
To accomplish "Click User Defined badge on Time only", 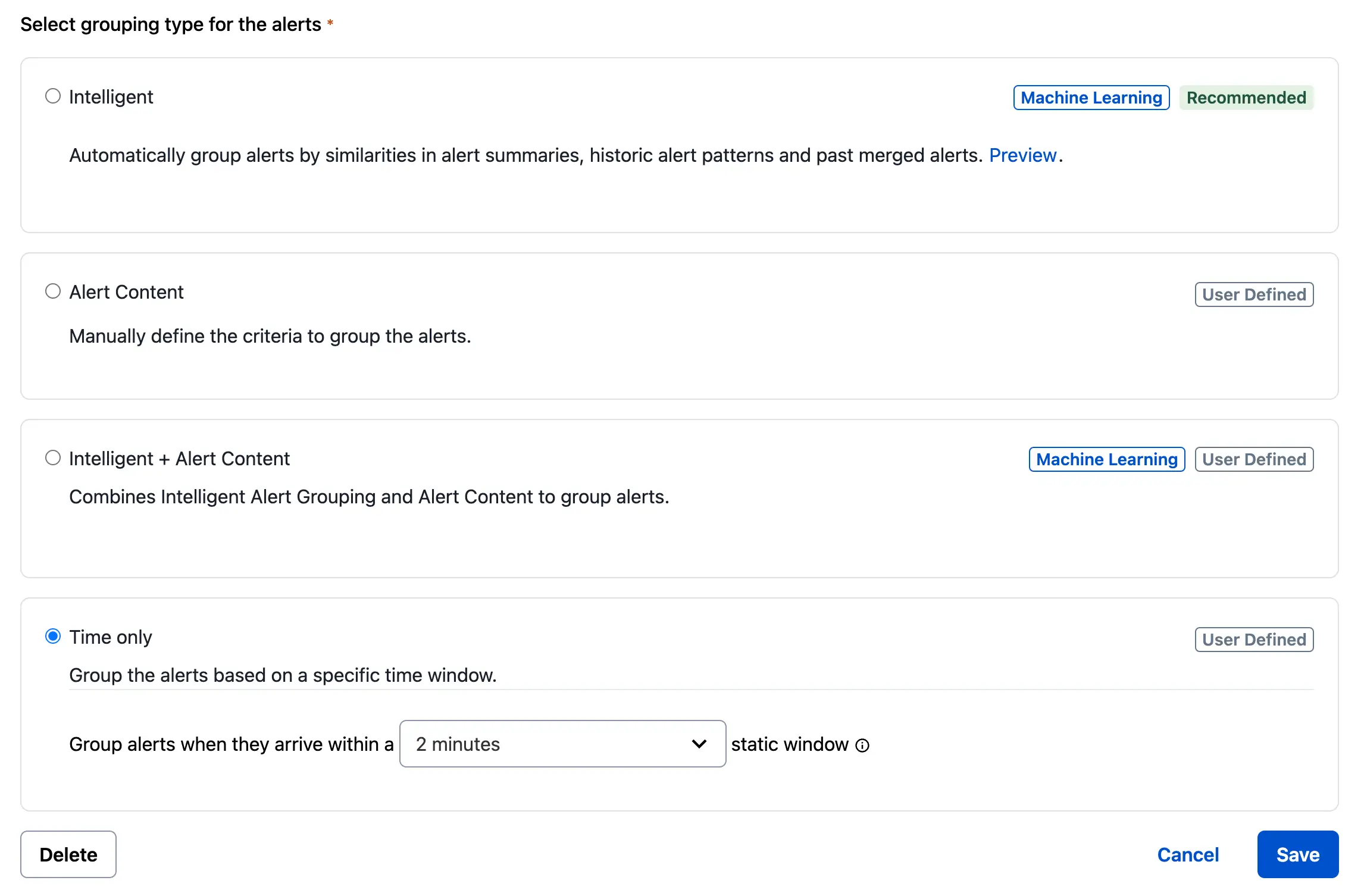I will click(x=1253, y=640).
